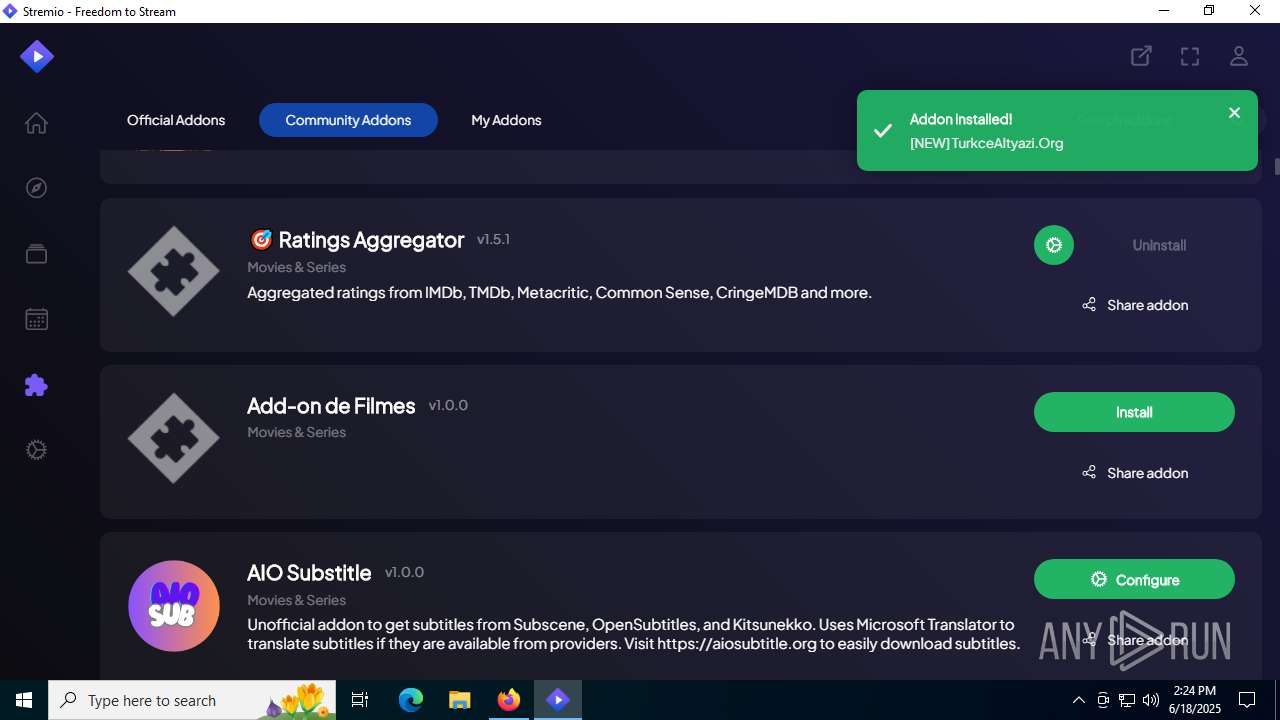The height and width of the screenshot is (720, 1280).
Task: Open Microsoft Edge from taskbar
Action: point(411,700)
